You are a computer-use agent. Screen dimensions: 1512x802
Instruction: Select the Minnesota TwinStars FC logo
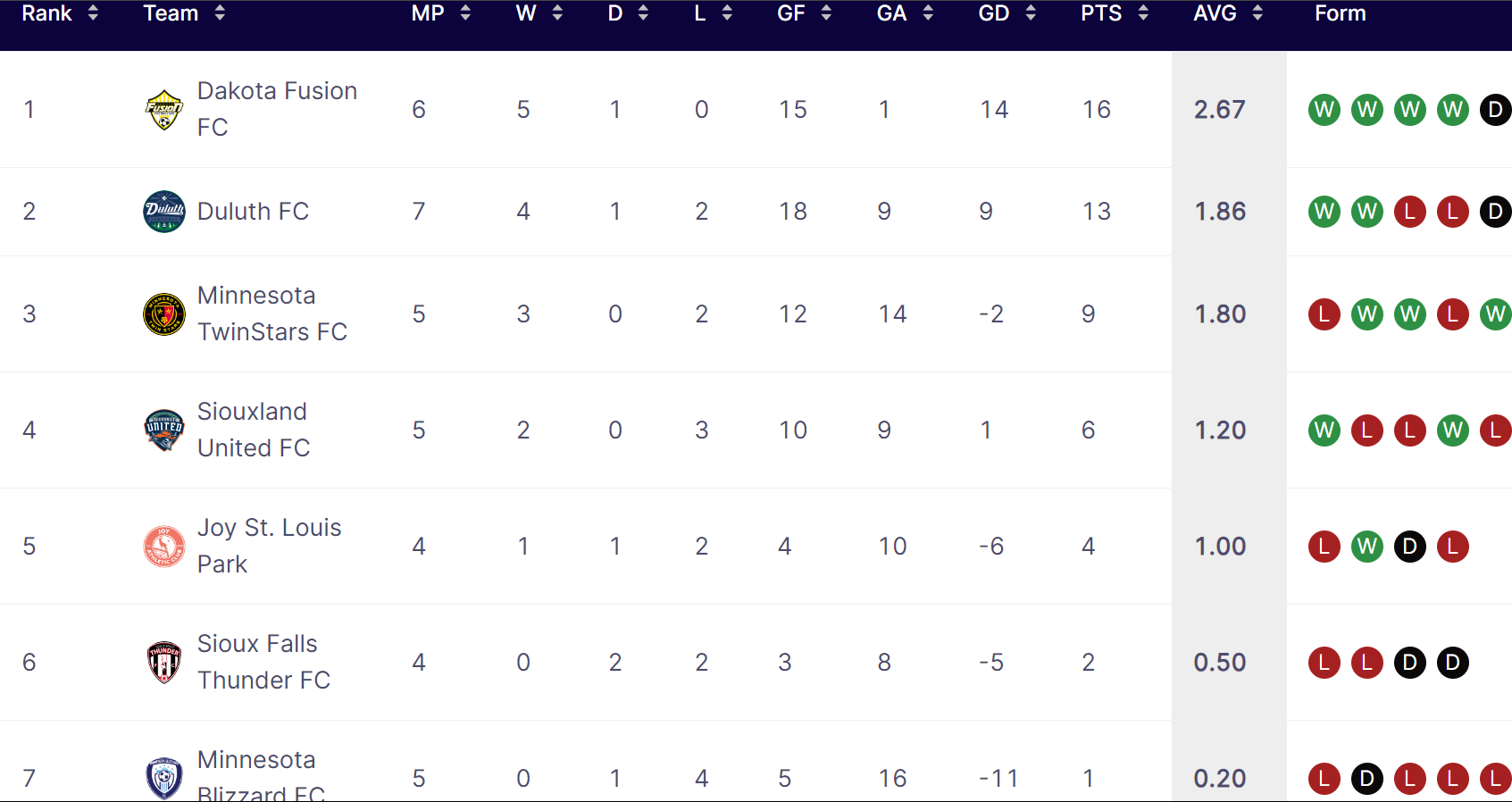(x=163, y=313)
